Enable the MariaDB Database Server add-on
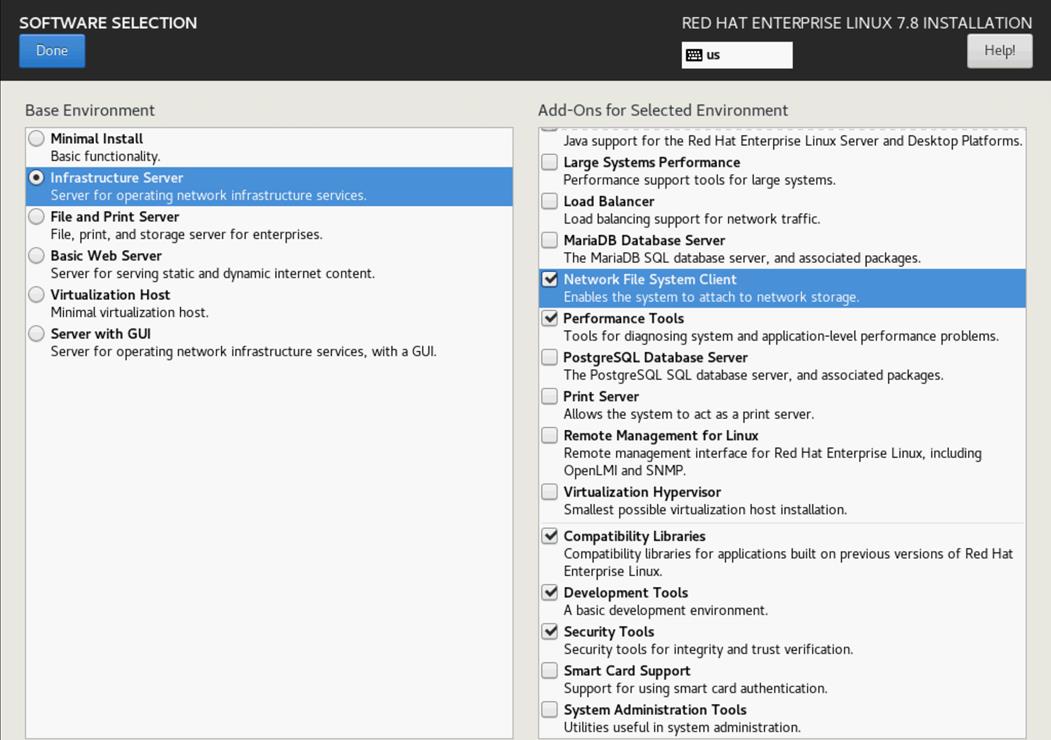The image size is (1051, 740). (x=549, y=240)
